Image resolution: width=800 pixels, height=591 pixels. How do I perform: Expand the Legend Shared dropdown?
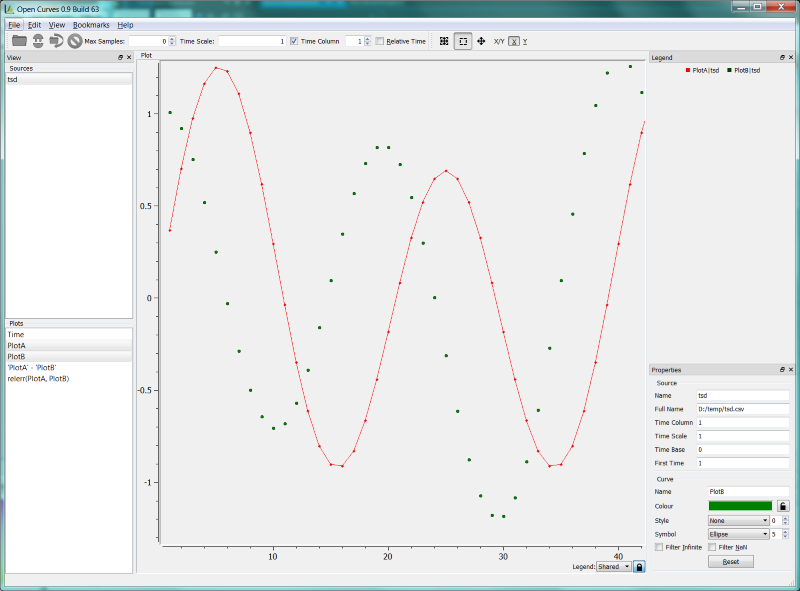614,566
